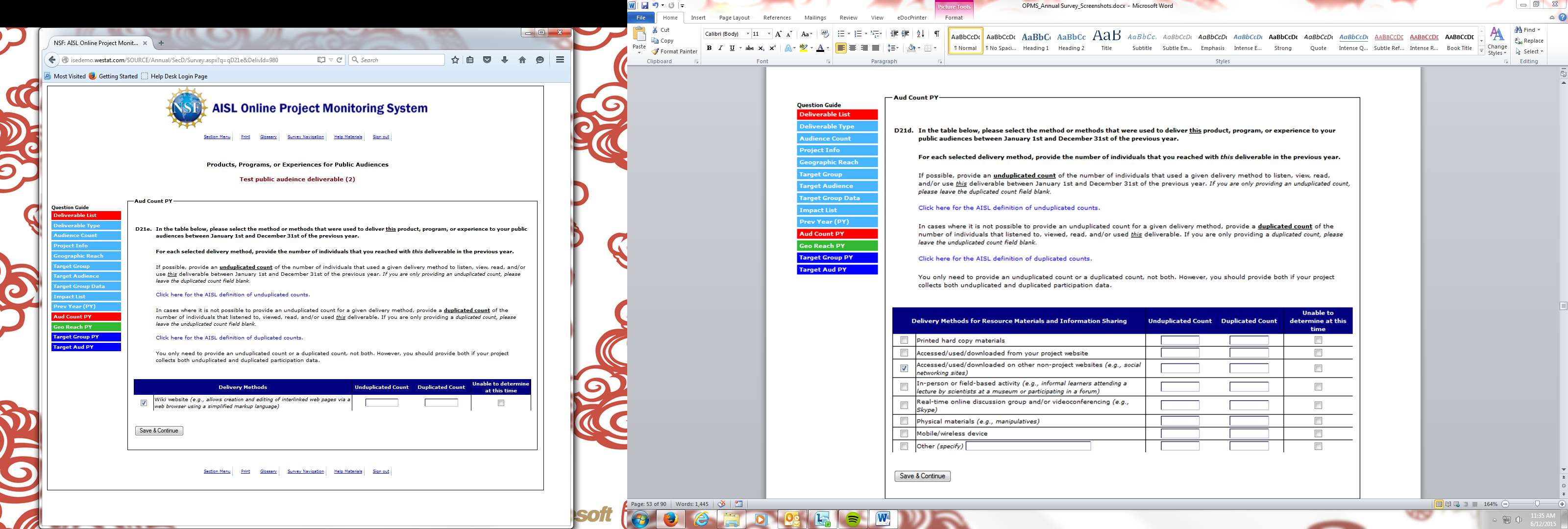Viewport: 1568px width, 529px height.
Task: Click the Format Painter brush icon
Action: tap(656, 52)
